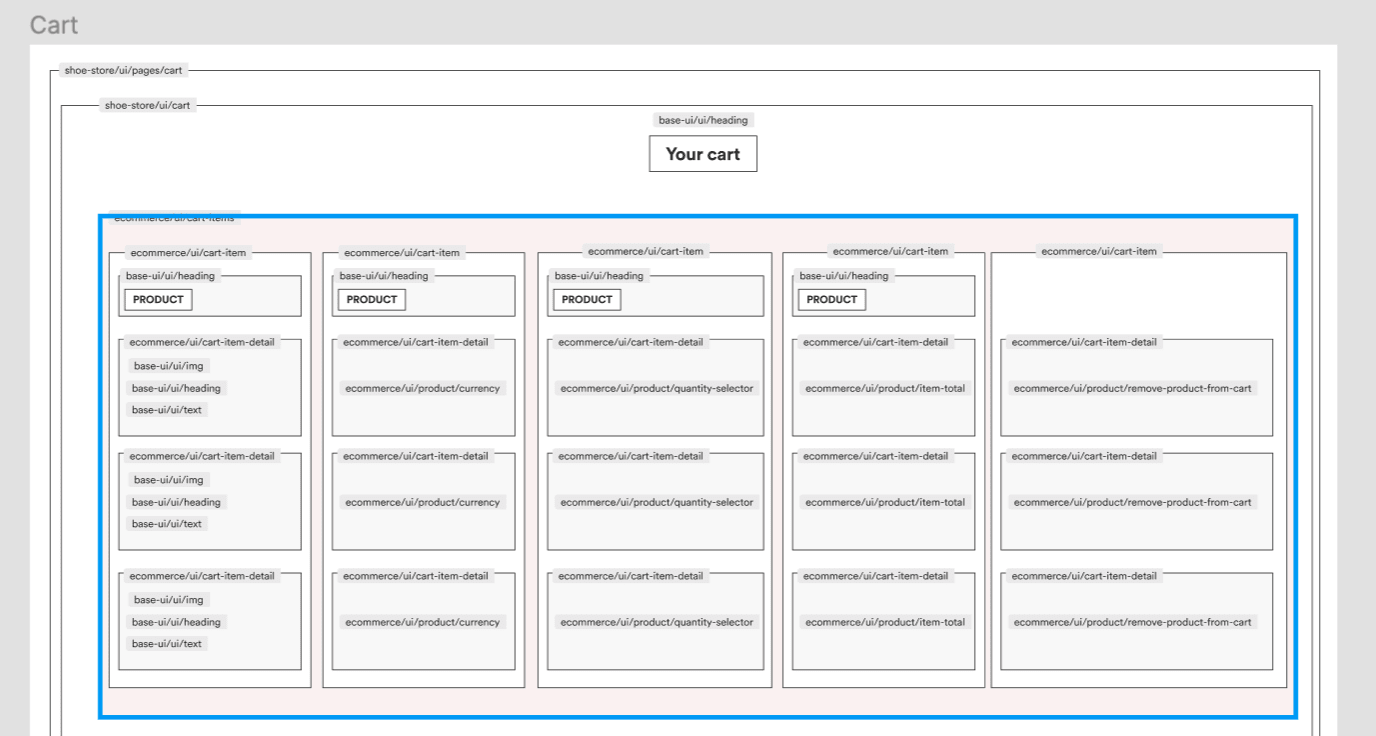Select the first "PRODUCT" column heading

click(x=156, y=299)
